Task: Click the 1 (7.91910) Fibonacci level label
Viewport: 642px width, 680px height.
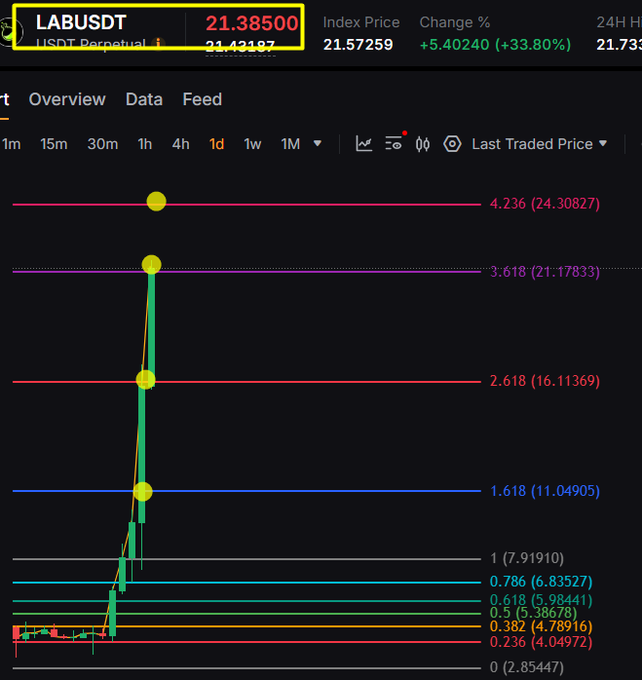Action: click(527, 558)
